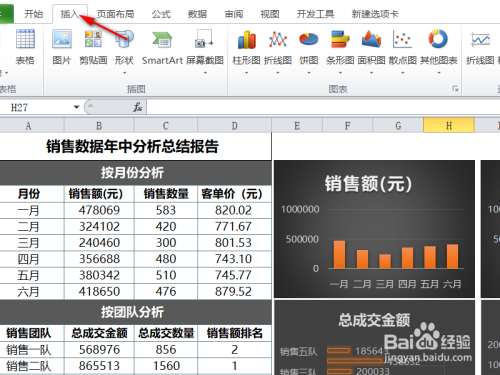Screen dimensions: 500x375
Task: Select column F header
Action: pos(348,126)
